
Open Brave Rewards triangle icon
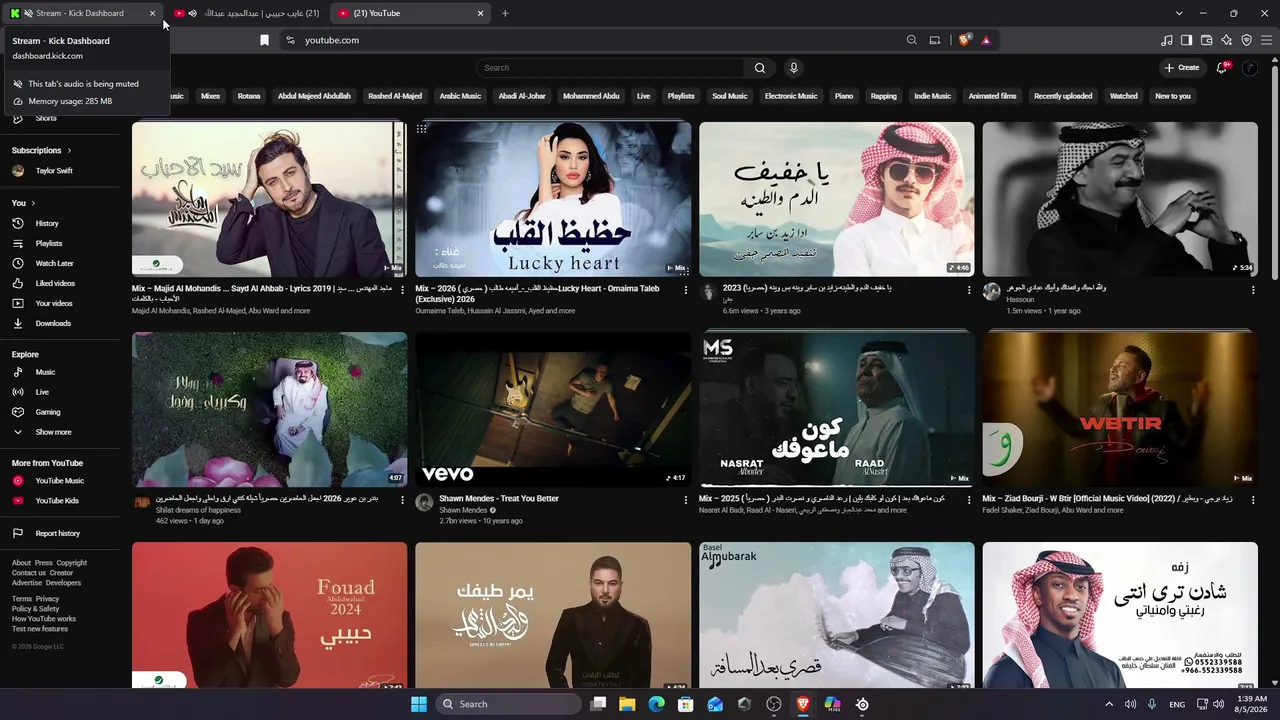click(986, 40)
